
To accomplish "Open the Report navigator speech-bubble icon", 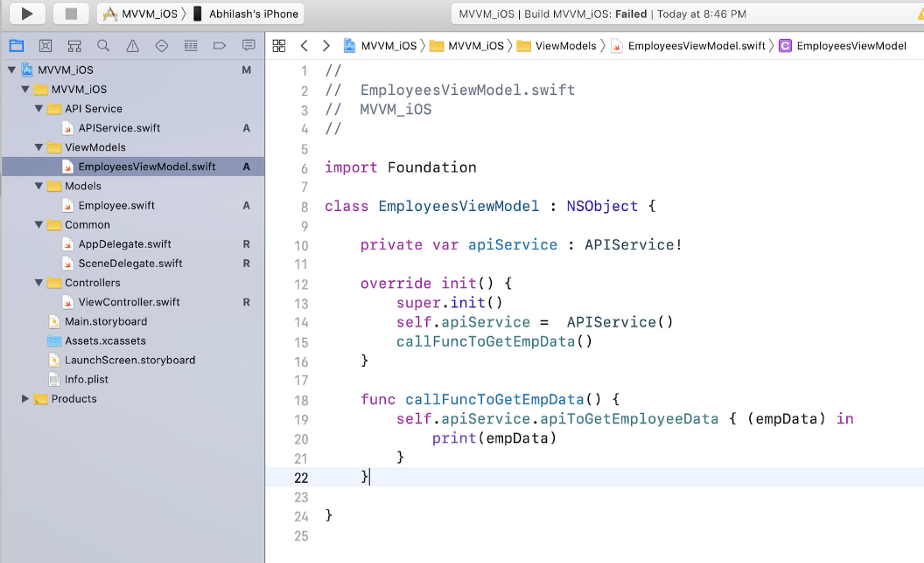I will [248, 46].
